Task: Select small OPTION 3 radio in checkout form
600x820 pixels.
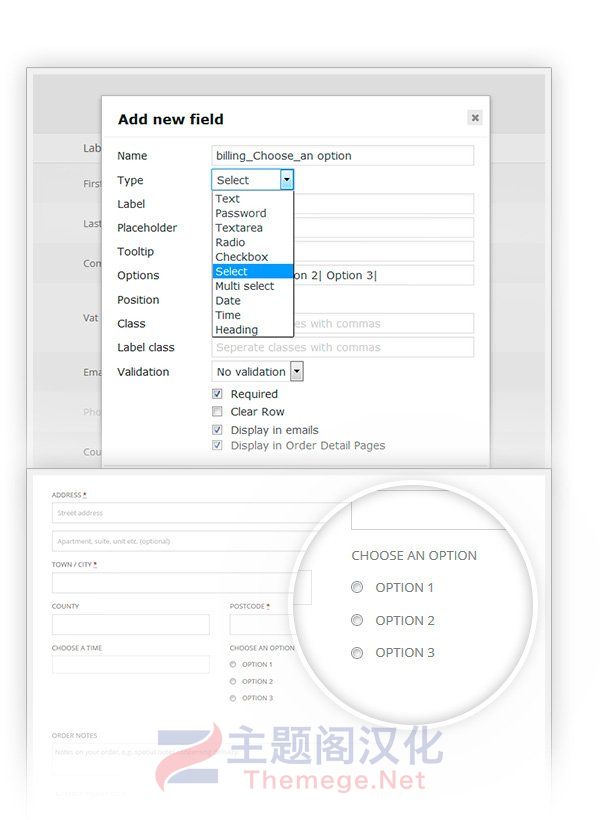Action: pos(233,698)
